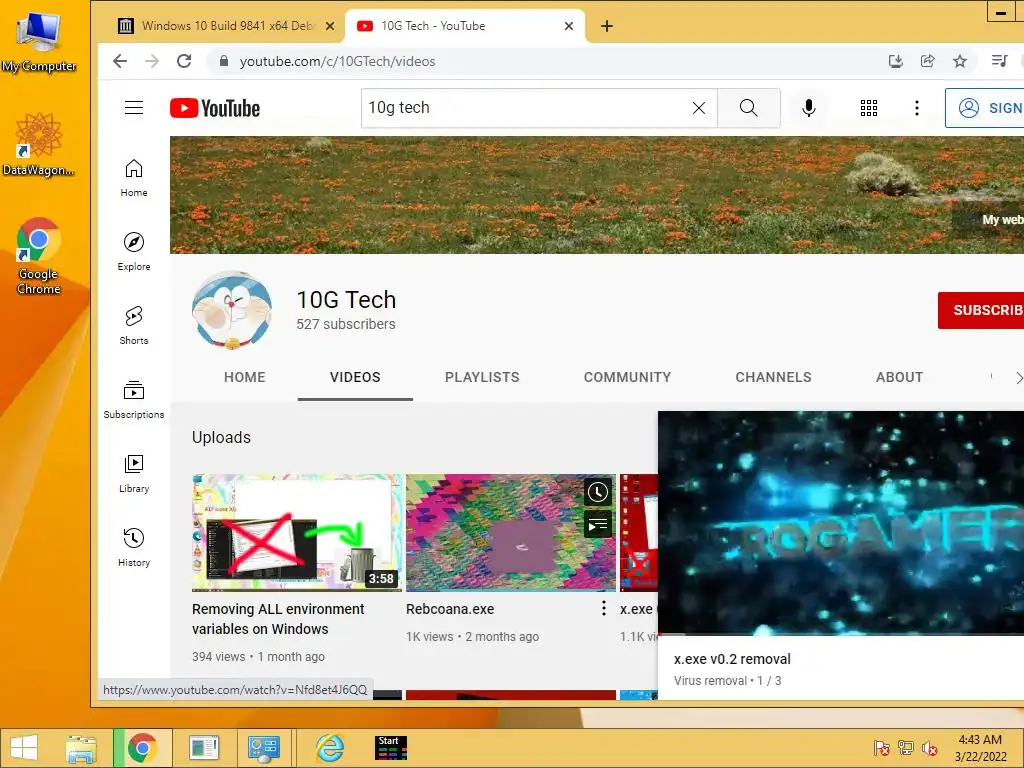Click the browser forward arrow
This screenshot has height=768, width=1024.
152,61
